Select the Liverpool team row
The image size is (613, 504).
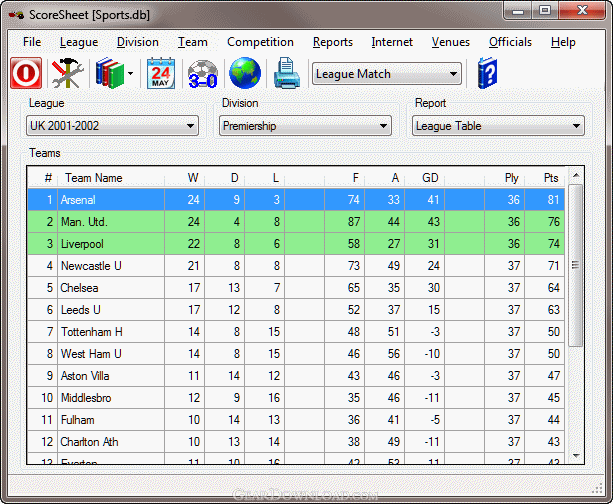coord(296,244)
